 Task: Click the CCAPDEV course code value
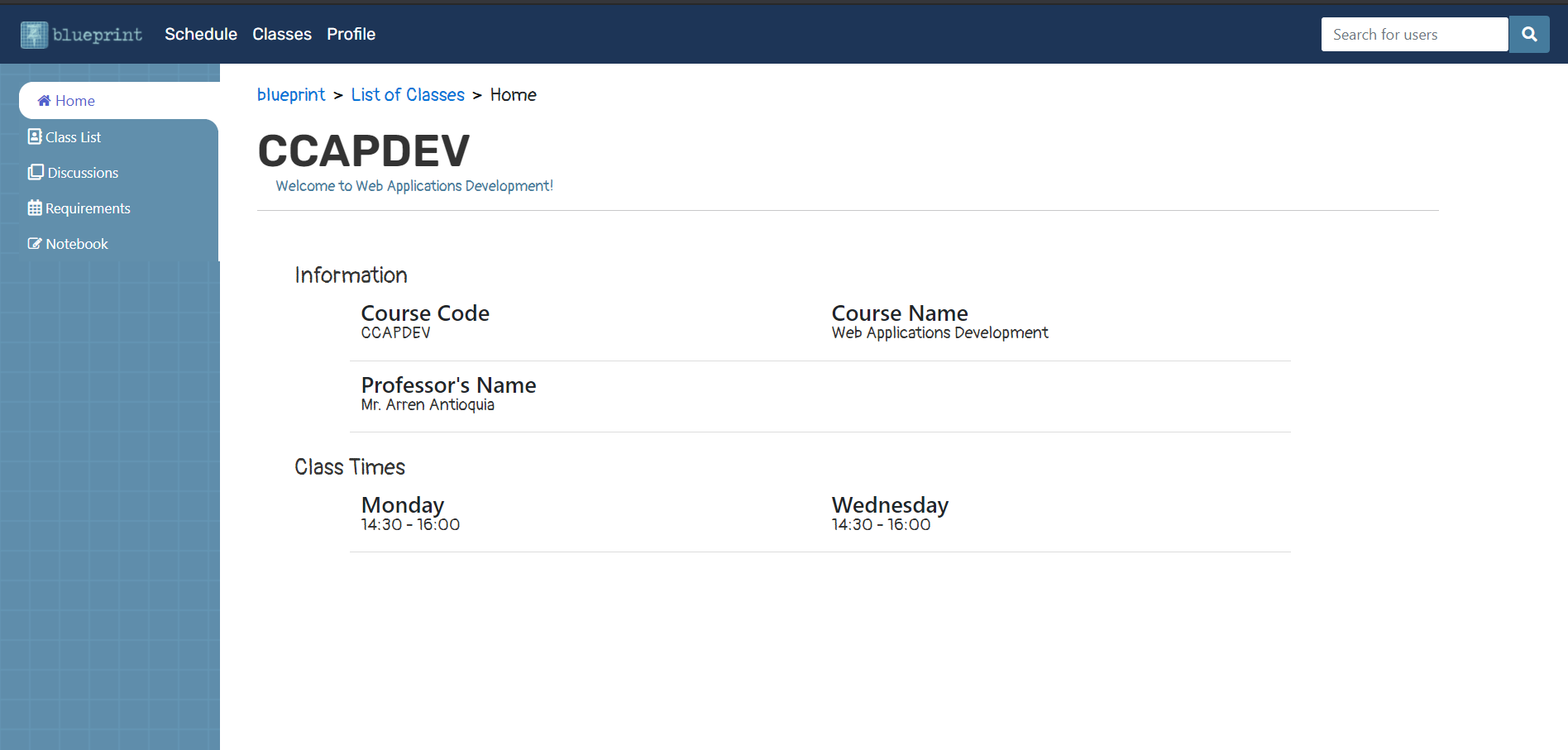396,332
